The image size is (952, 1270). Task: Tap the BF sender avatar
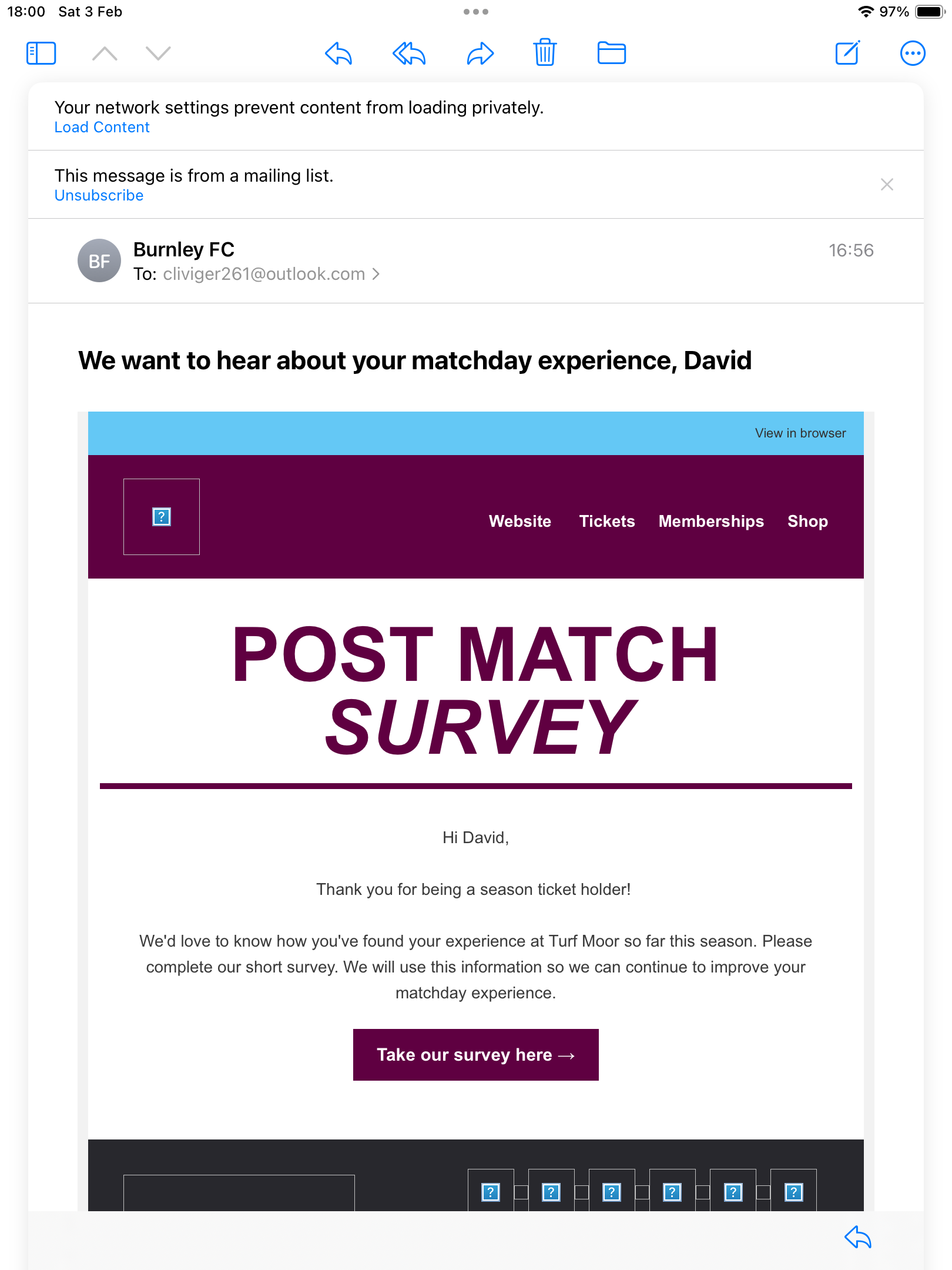(x=99, y=261)
